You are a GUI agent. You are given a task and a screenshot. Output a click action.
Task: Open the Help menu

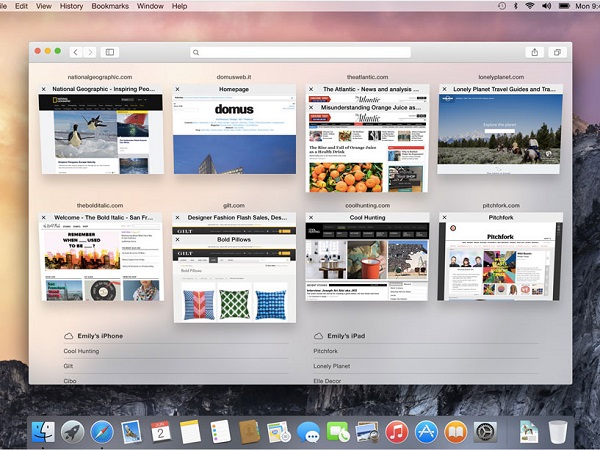point(179,6)
